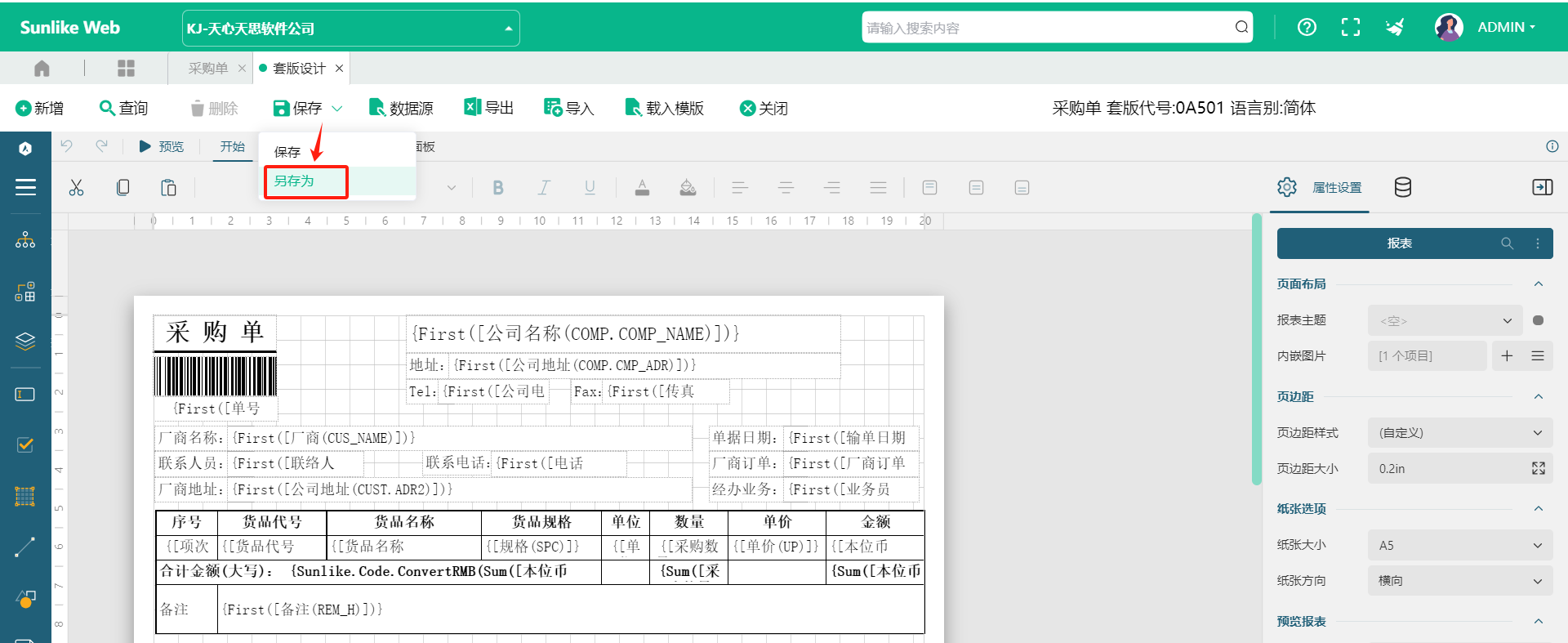The height and width of the screenshot is (643, 1568).
Task: Expand margin size individual sides icon
Action: coord(1539,468)
